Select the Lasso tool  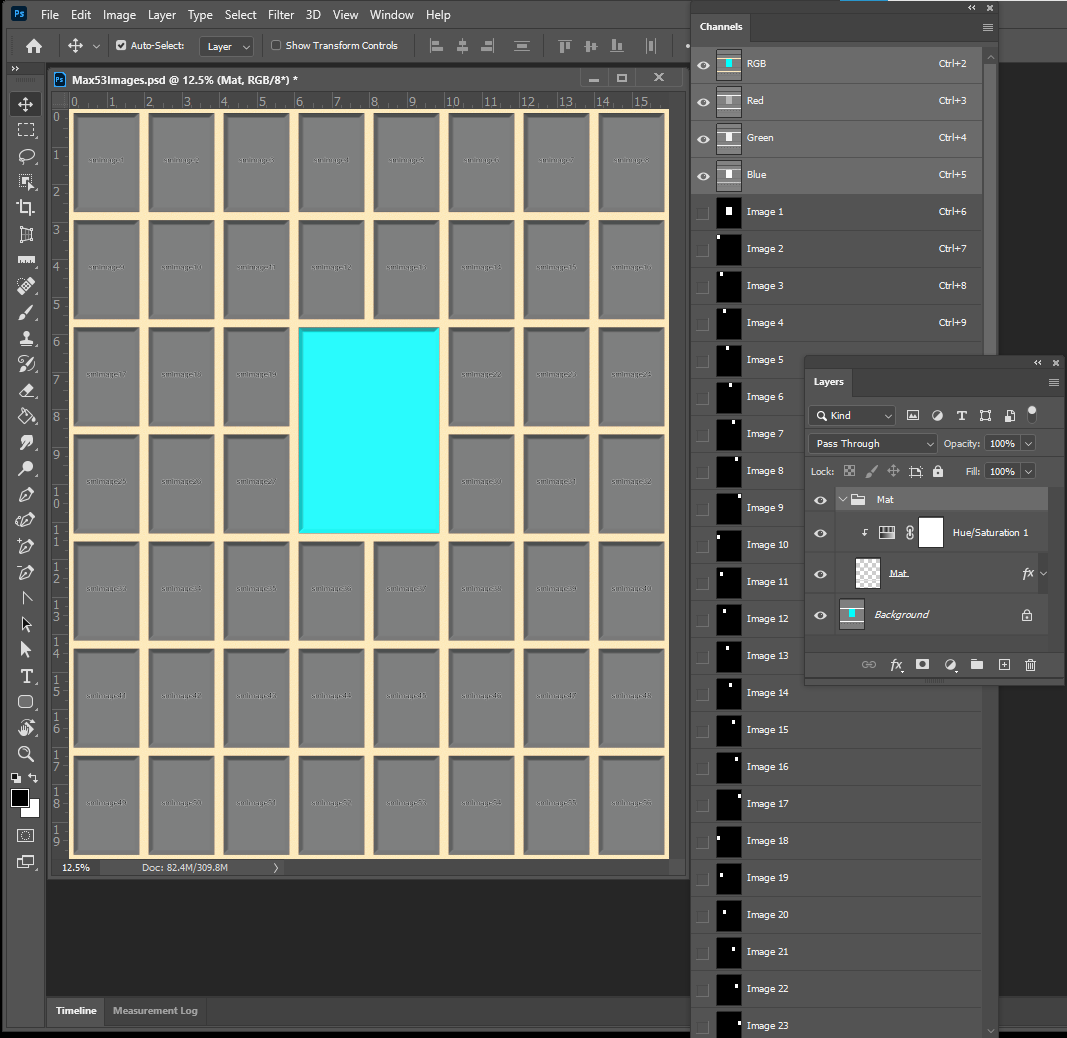26,156
